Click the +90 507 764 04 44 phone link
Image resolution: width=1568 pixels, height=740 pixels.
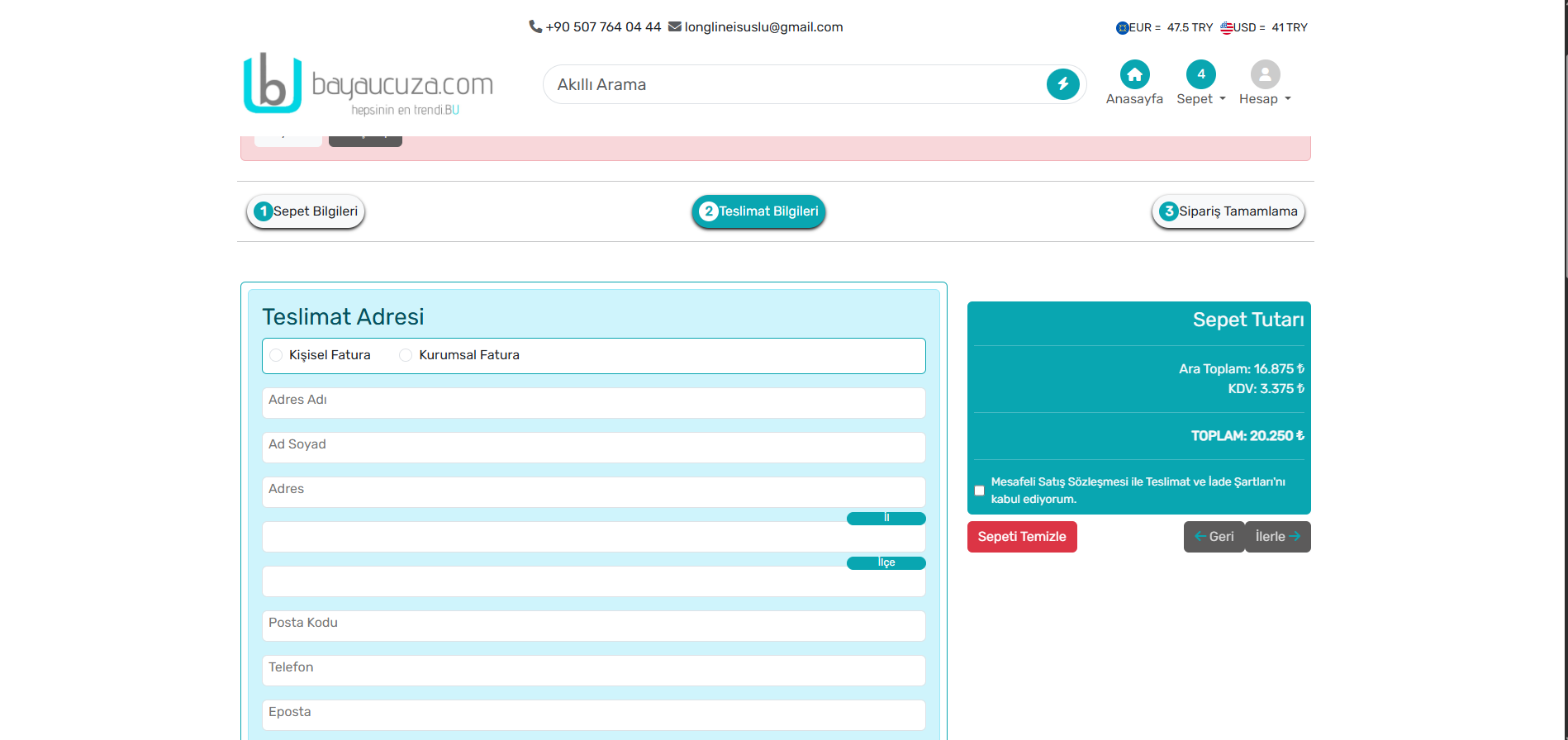603,27
